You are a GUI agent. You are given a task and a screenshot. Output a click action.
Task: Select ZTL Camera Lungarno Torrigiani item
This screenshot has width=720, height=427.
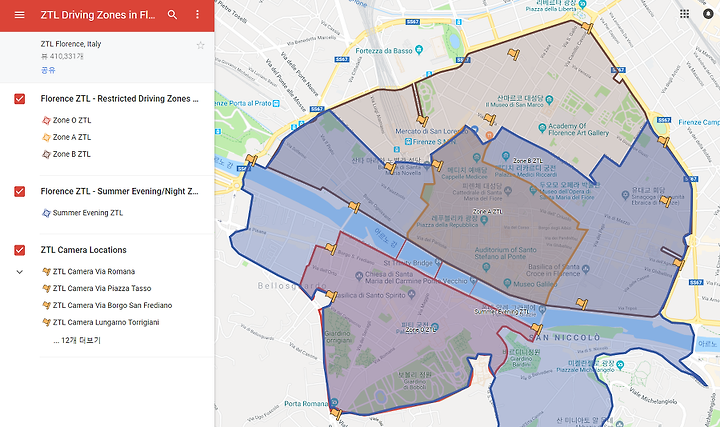(106, 322)
